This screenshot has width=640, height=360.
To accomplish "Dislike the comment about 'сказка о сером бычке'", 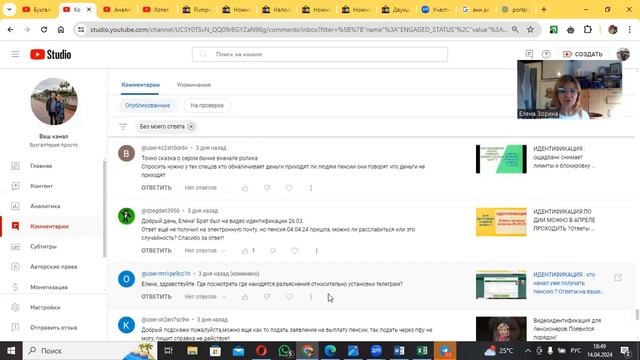I will 267,188.
